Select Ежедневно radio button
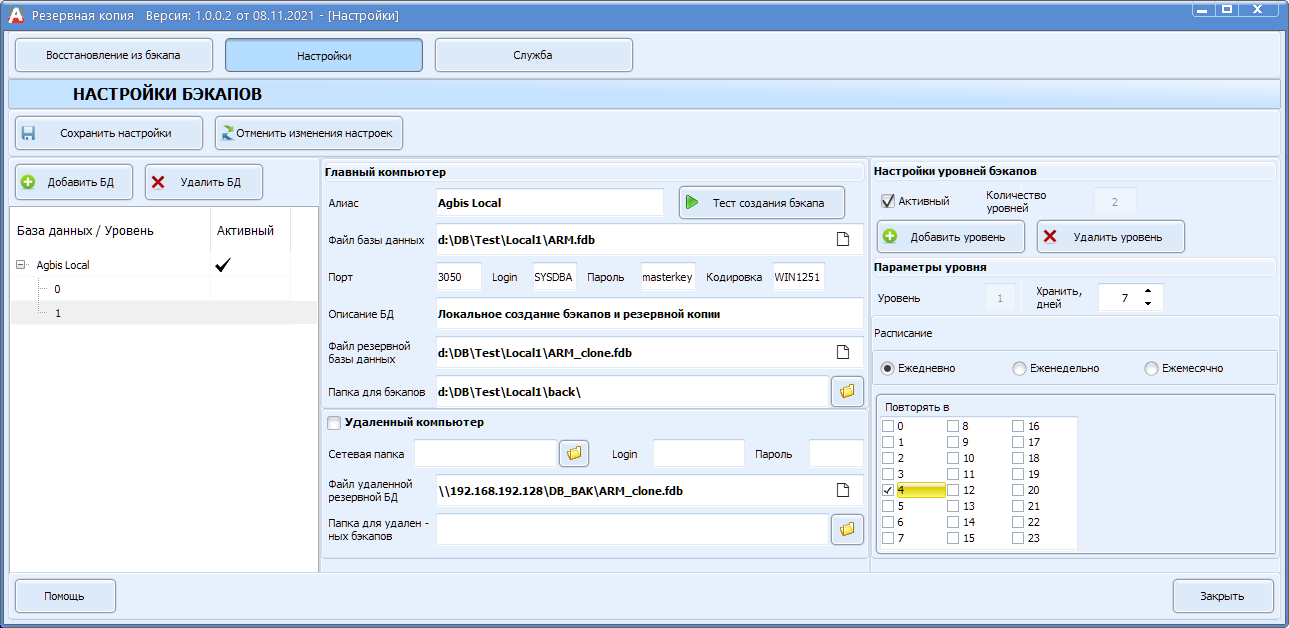1289x628 pixels. click(x=887, y=368)
